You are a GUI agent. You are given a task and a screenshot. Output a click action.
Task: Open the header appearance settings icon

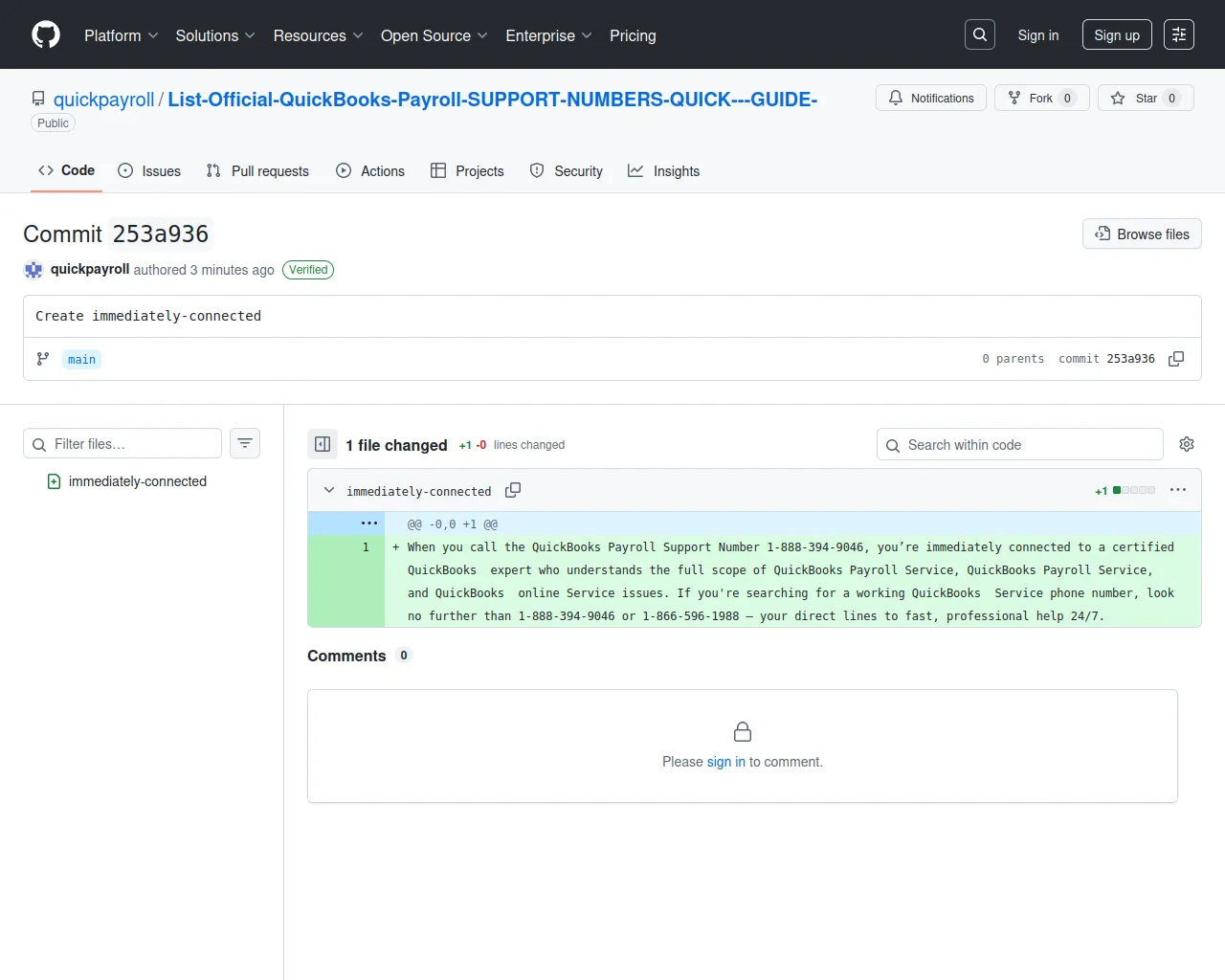pyautogui.click(x=1179, y=35)
